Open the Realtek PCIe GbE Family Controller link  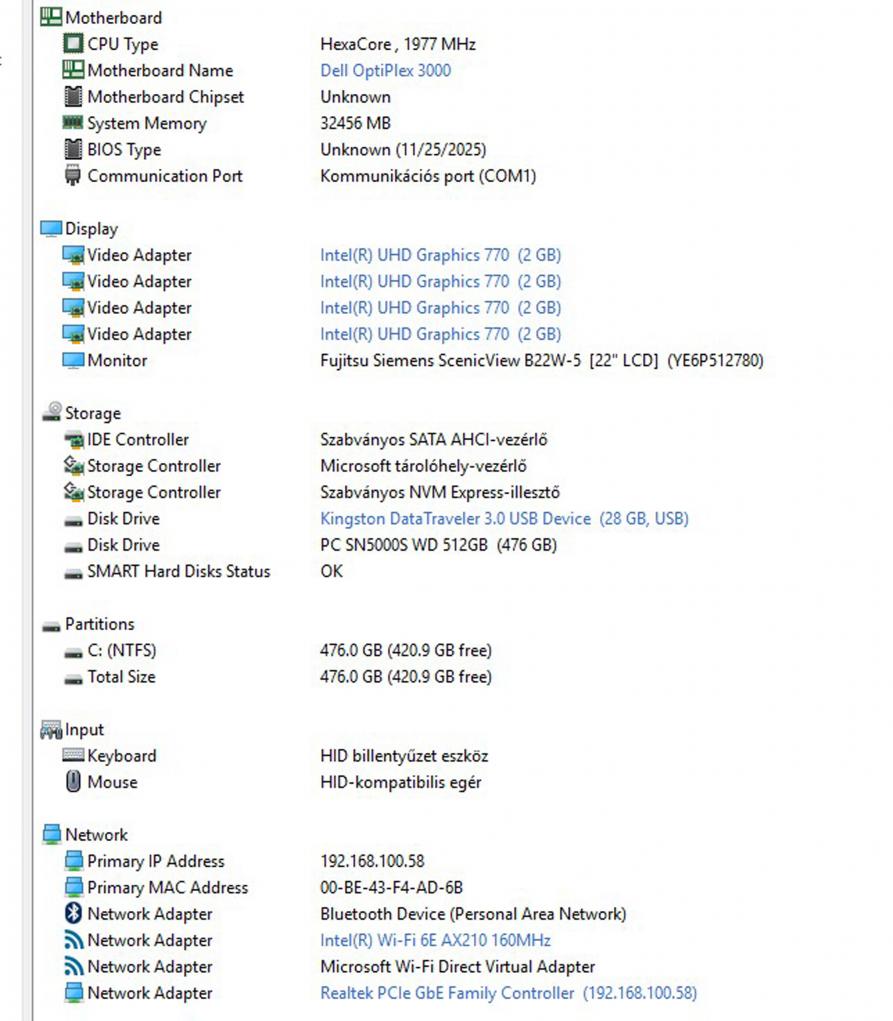pos(447,993)
